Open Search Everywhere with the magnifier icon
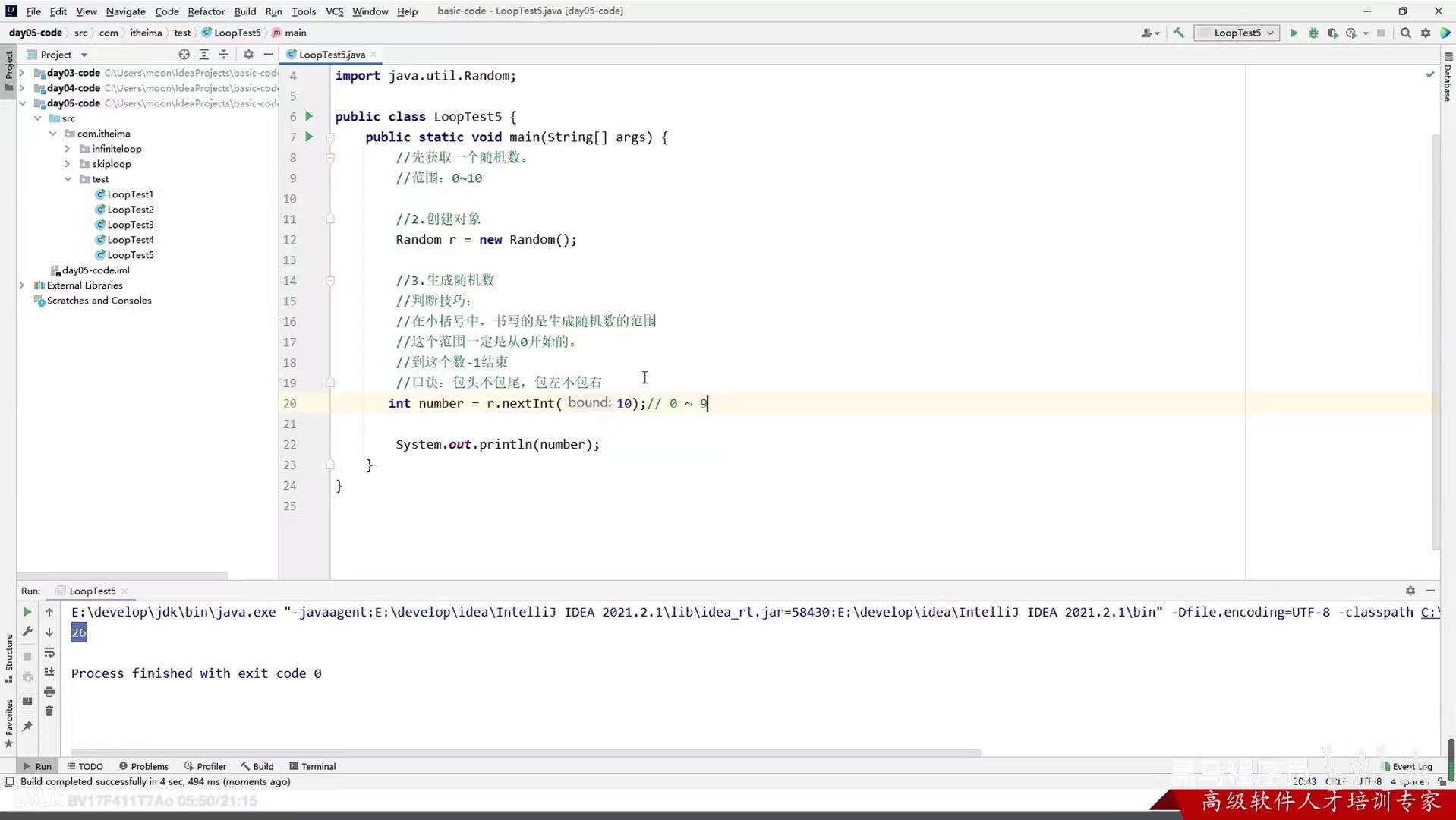The height and width of the screenshot is (820, 1456). [1407, 33]
